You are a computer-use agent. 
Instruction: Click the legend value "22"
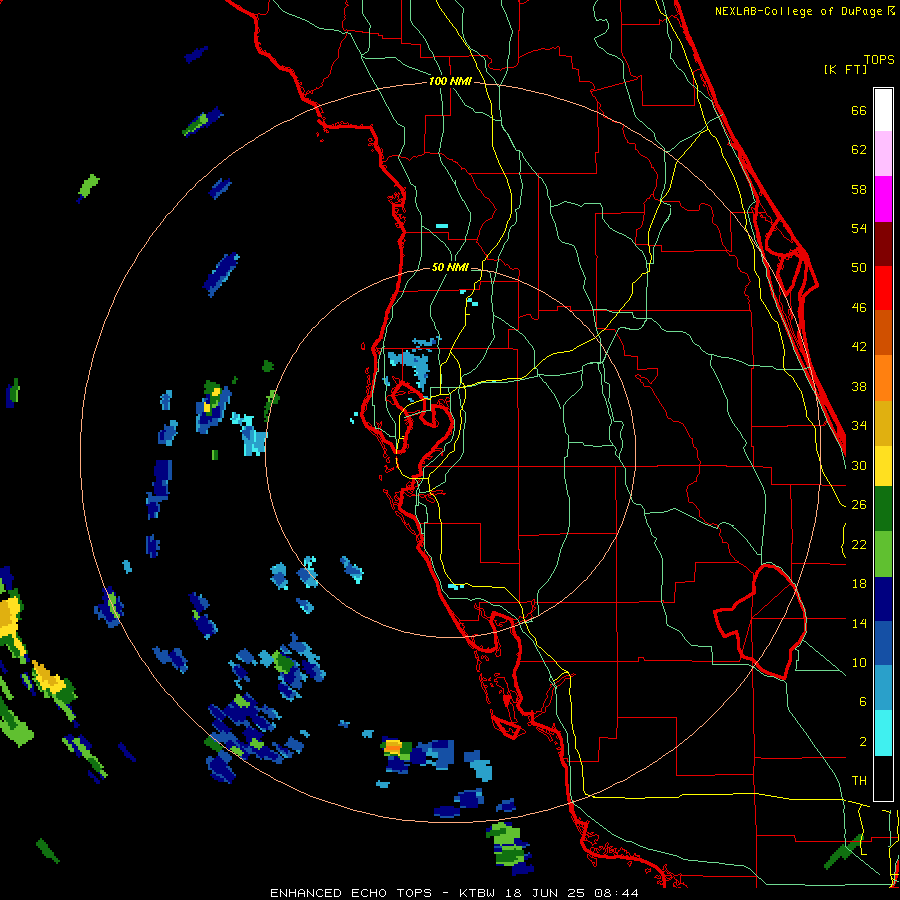point(859,545)
